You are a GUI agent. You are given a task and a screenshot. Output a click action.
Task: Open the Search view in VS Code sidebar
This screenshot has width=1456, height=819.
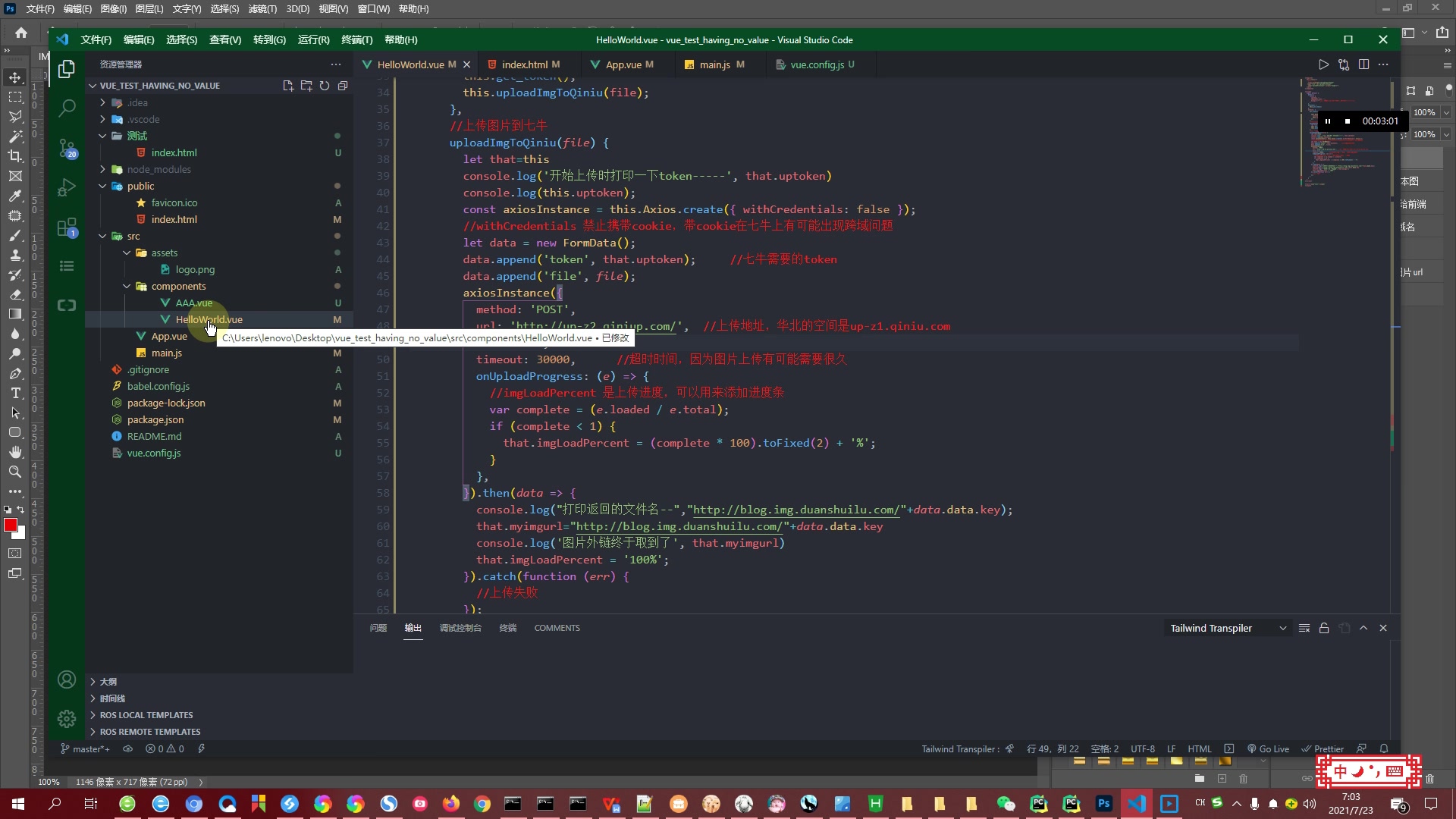67,108
